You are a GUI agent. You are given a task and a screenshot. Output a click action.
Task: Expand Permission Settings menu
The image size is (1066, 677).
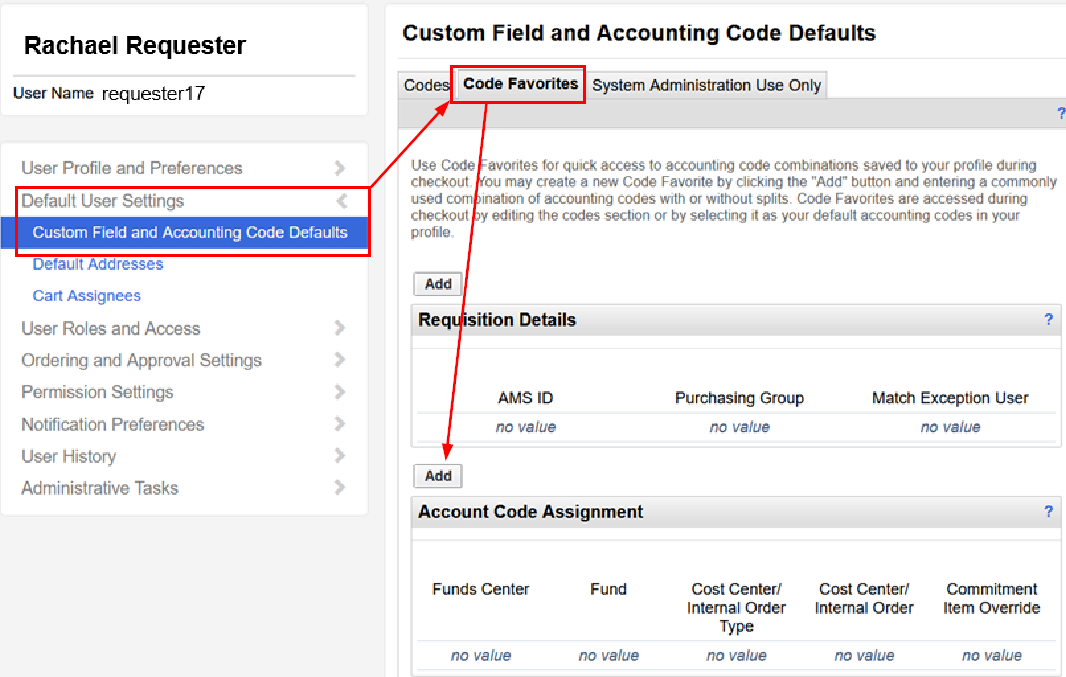click(x=340, y=392)
